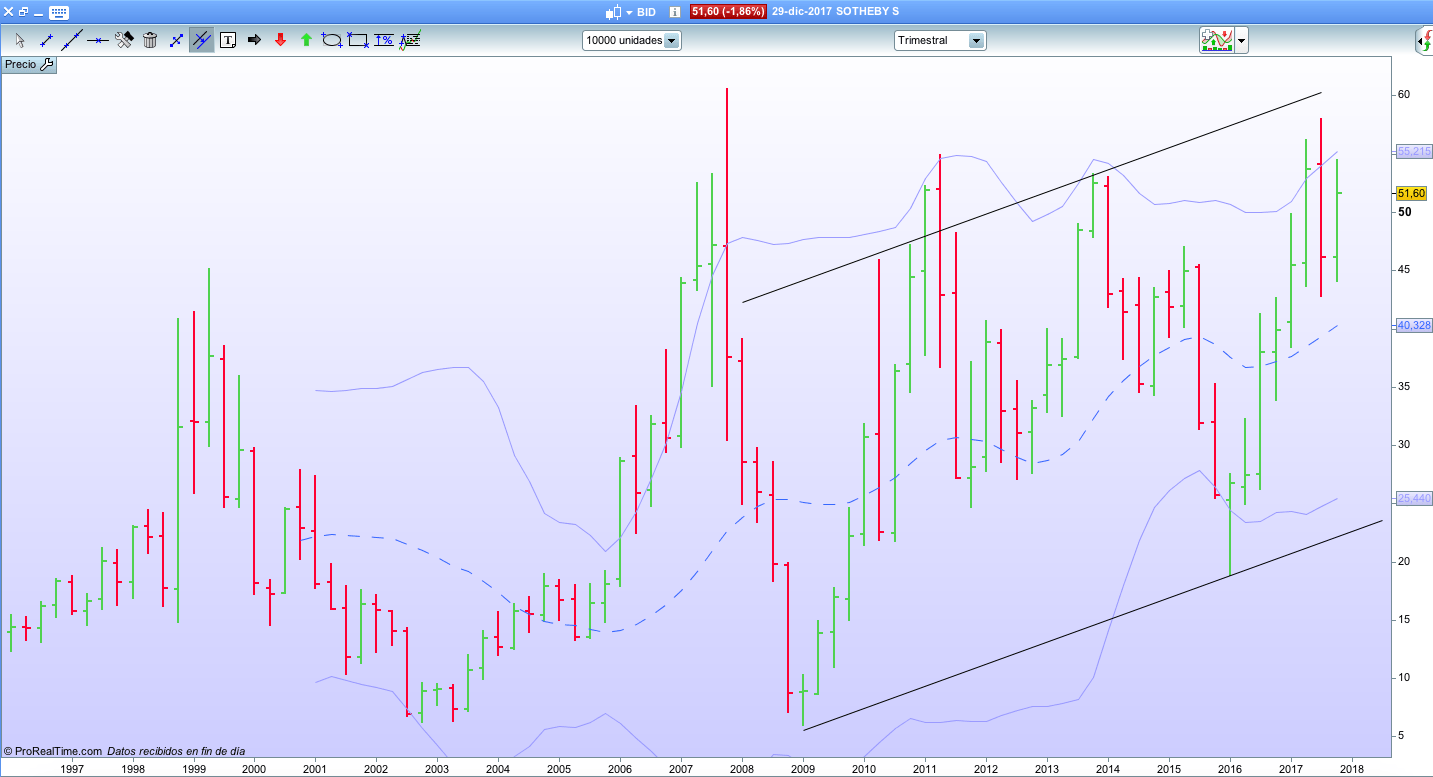Toggle the highlighted parallel channel tool
The image size is (1433, 777).
pyautogui.click(x=201, y=40)
